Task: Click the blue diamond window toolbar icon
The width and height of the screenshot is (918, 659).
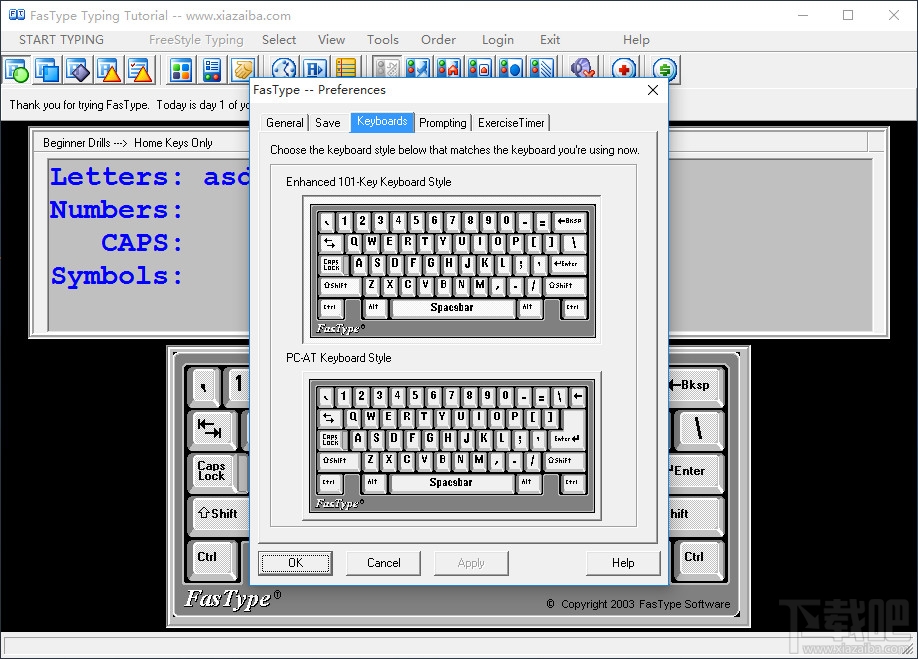Action: 78,69
